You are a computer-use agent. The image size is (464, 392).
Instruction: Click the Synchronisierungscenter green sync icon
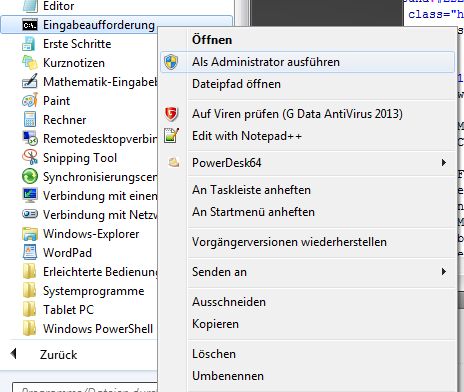tap(30, 176)
